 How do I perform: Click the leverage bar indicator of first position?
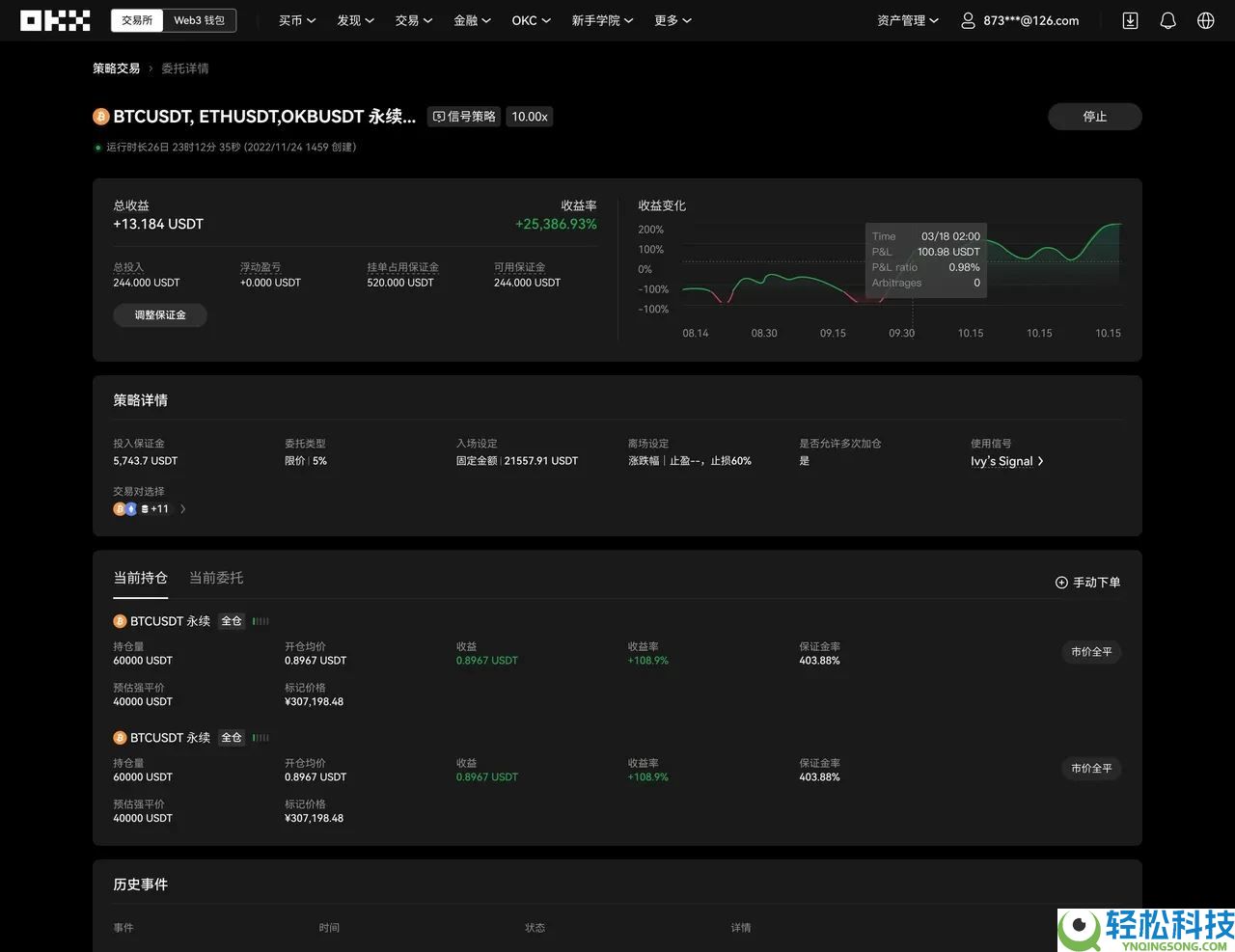(261, 622)
